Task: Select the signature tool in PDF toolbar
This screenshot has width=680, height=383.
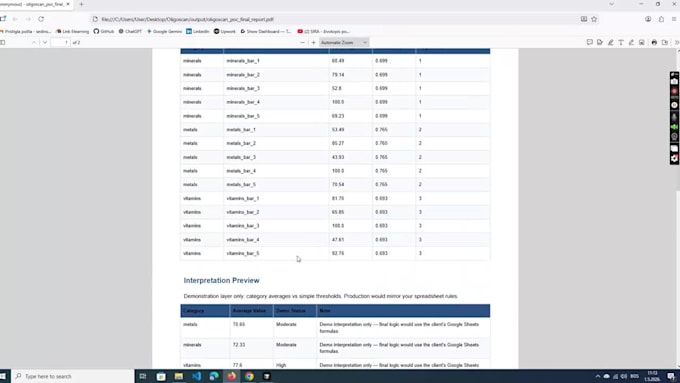Action: pos(600,43)
